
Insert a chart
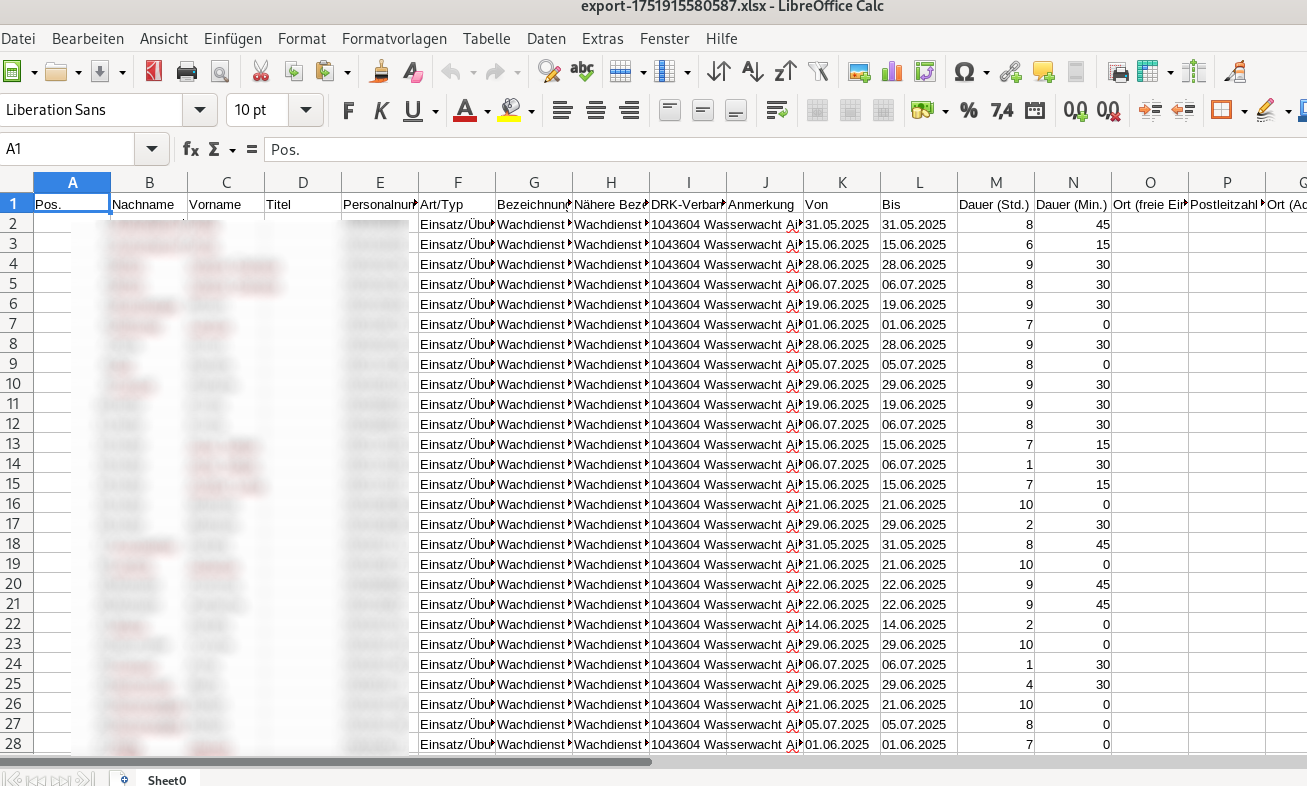tap(891, 72)
